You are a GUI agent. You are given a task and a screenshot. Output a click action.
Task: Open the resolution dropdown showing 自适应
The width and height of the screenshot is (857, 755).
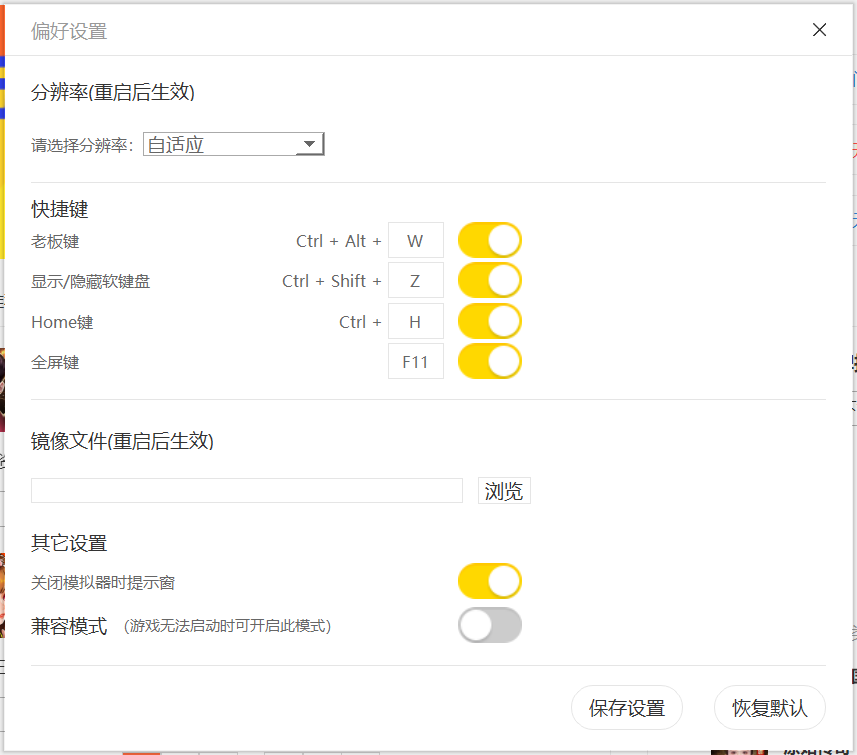pyautogui.click(x=232, y=143)
